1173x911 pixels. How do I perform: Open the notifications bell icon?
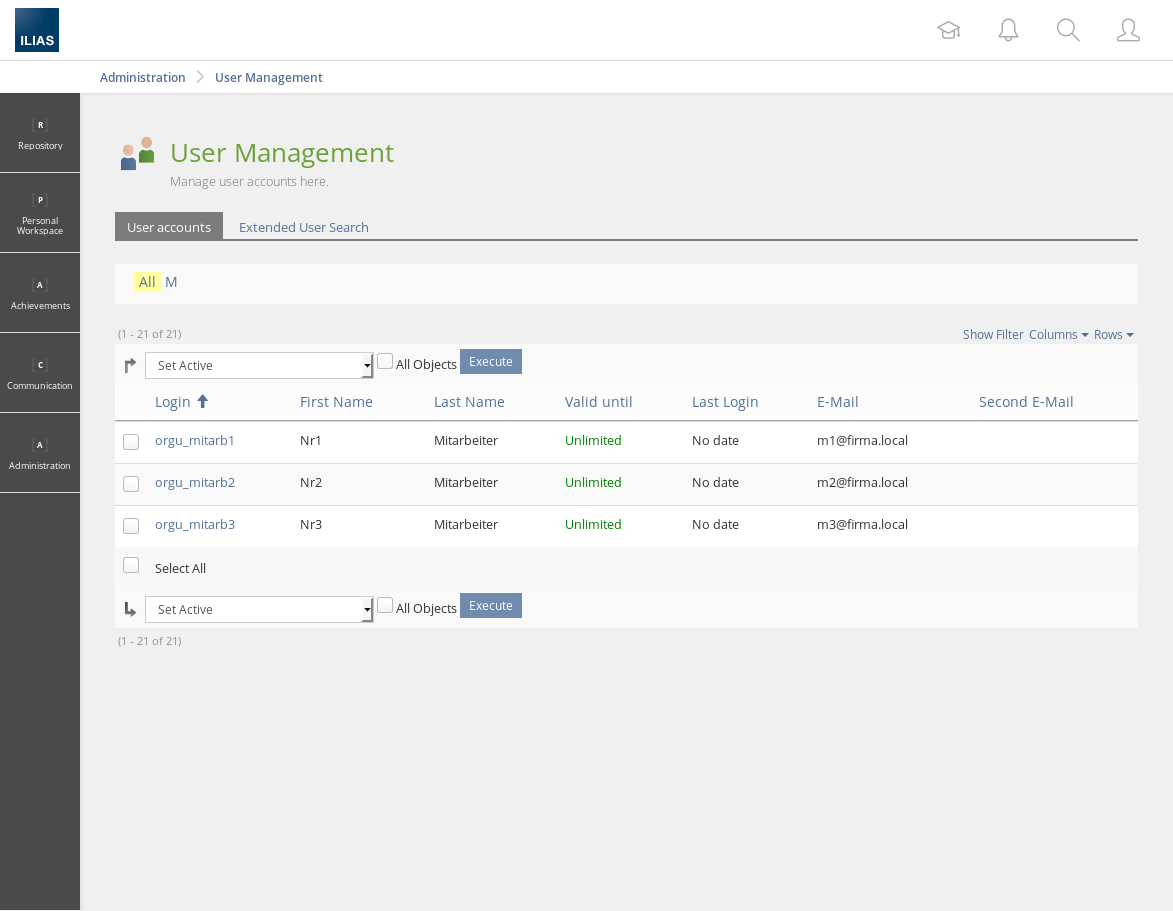[1008, 30]
